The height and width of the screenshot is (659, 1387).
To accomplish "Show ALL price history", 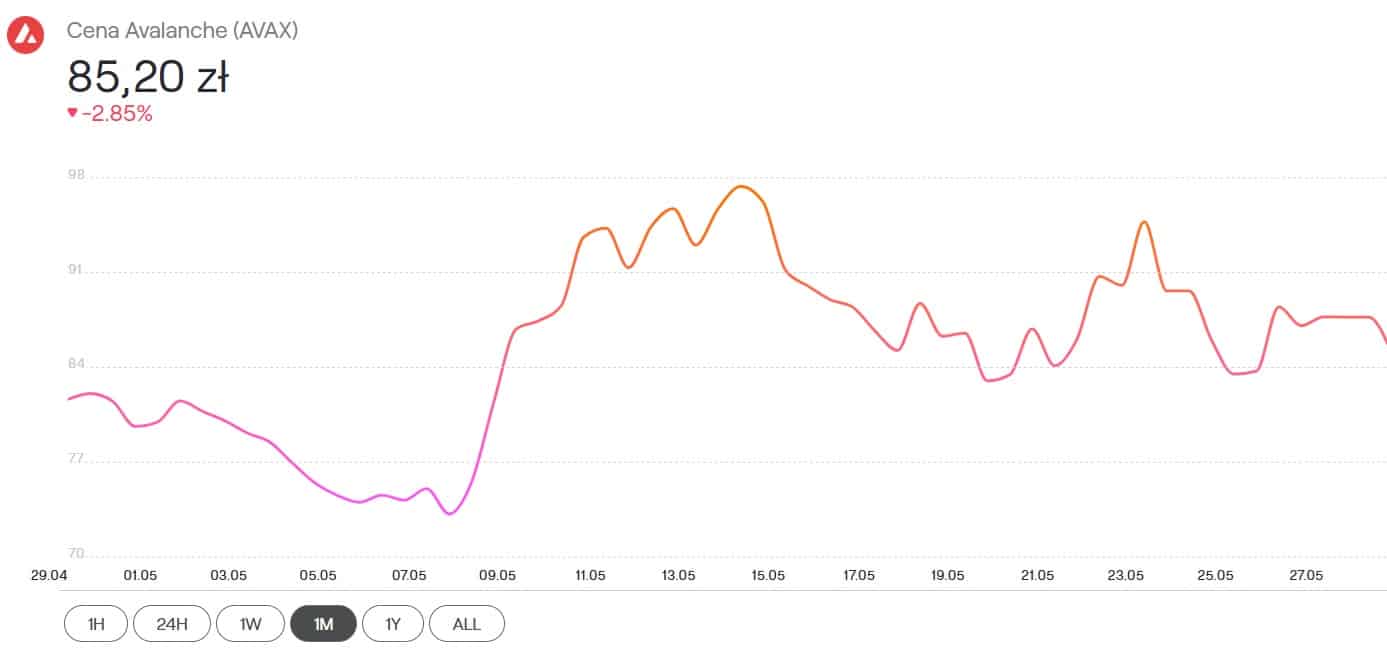I will point(466,624).
